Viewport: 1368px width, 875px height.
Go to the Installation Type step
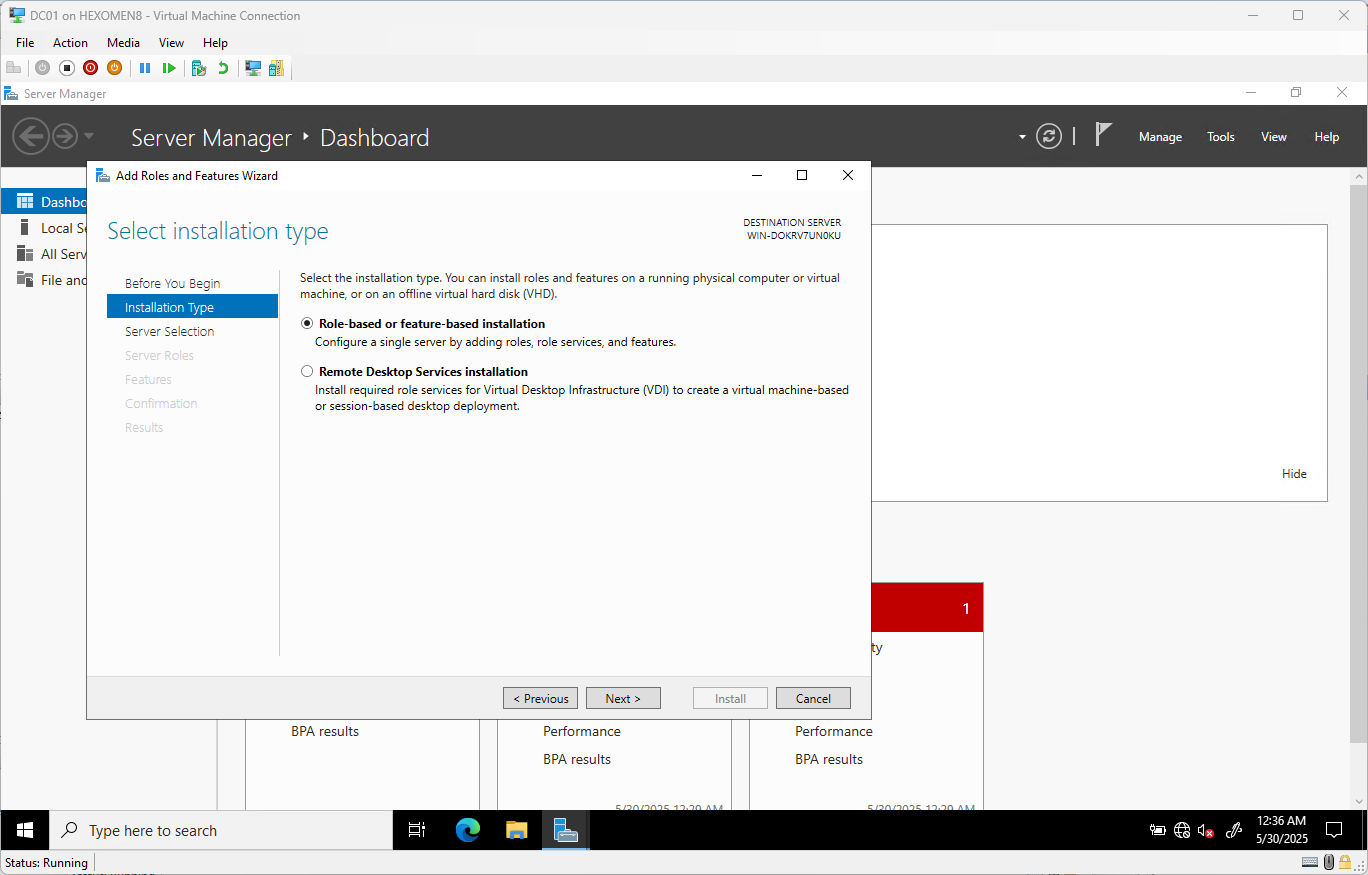tap(192, 308)
